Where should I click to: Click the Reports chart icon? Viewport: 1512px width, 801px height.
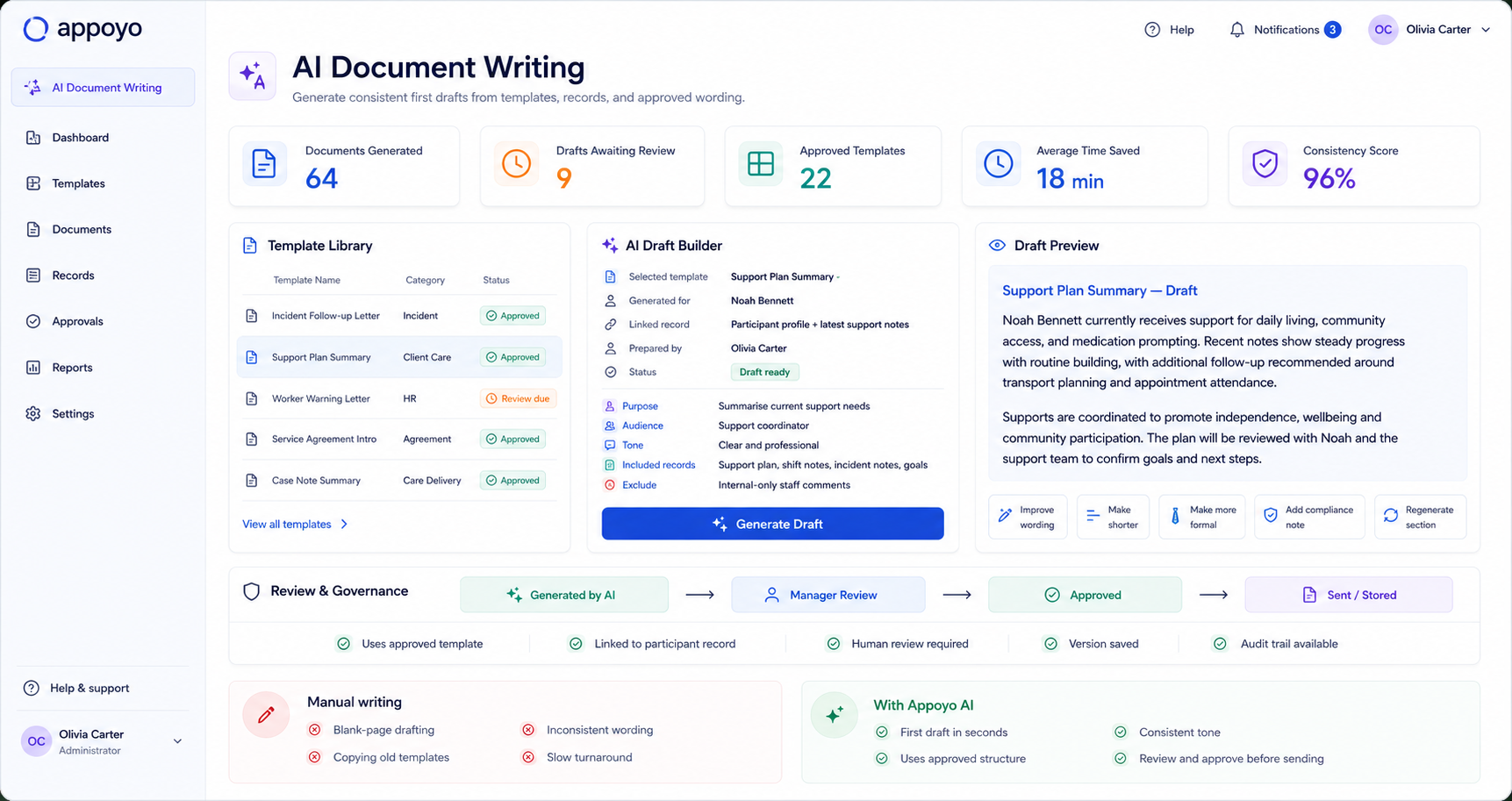33,368
